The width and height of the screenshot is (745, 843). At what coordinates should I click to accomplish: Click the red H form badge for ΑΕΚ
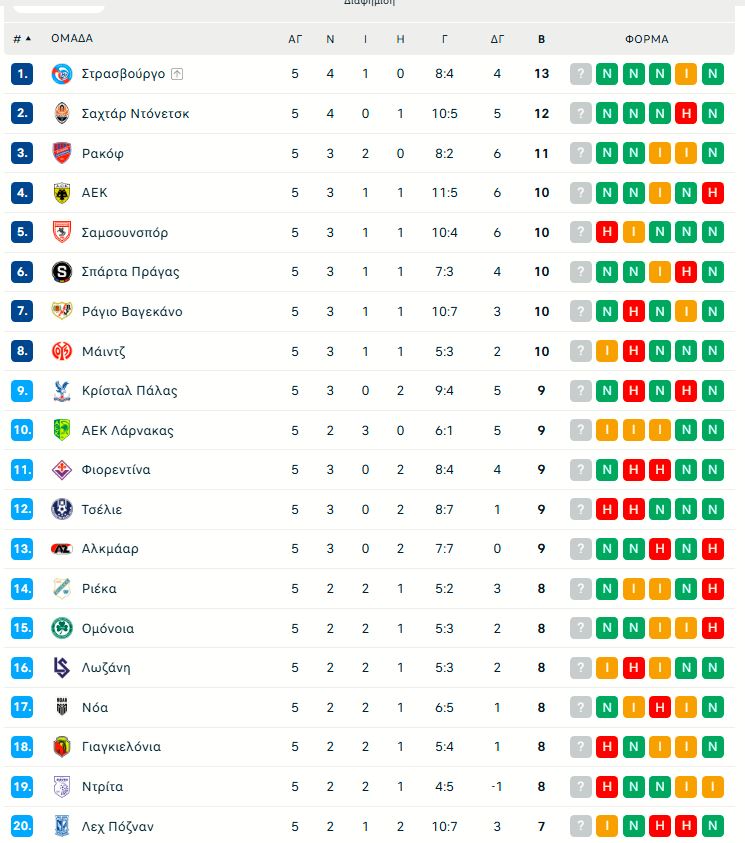712,192
